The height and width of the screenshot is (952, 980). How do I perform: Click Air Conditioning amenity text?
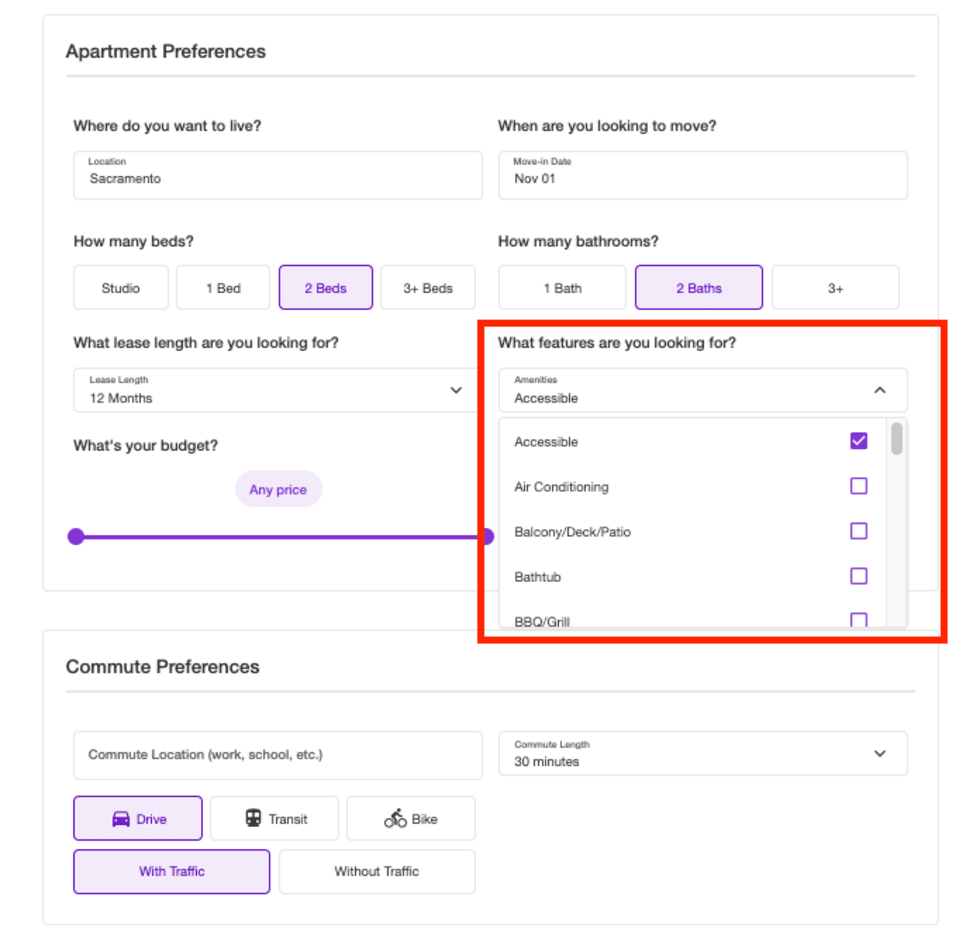click(x=561, y=487)
